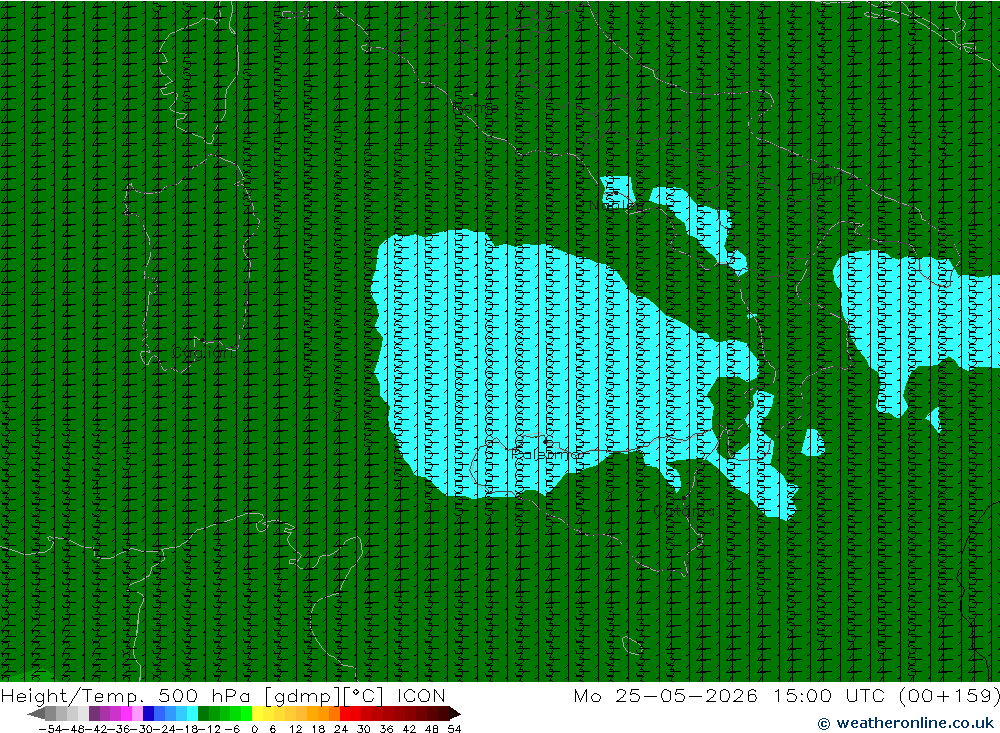Click the 'Mo 25-05-2026 15:00 UTC' timestamp
The height and width of the screenshot is (733, 1000).
tap(729, 695)
